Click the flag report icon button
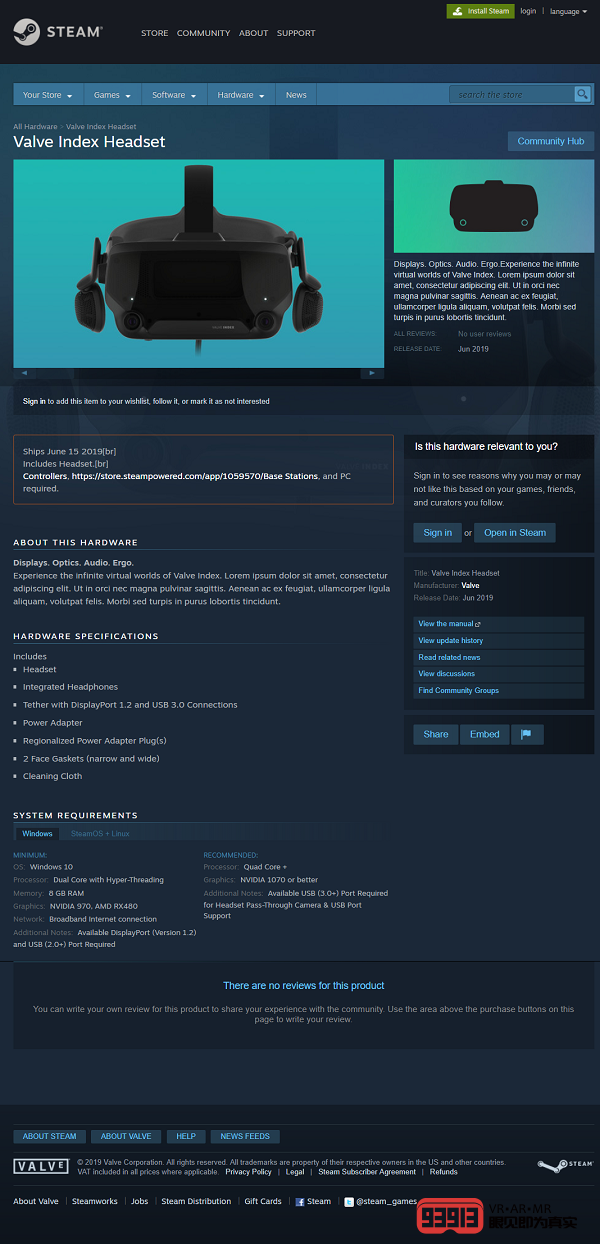The height and width of the screenshot is (1244, 600). [x=527, y=734]
